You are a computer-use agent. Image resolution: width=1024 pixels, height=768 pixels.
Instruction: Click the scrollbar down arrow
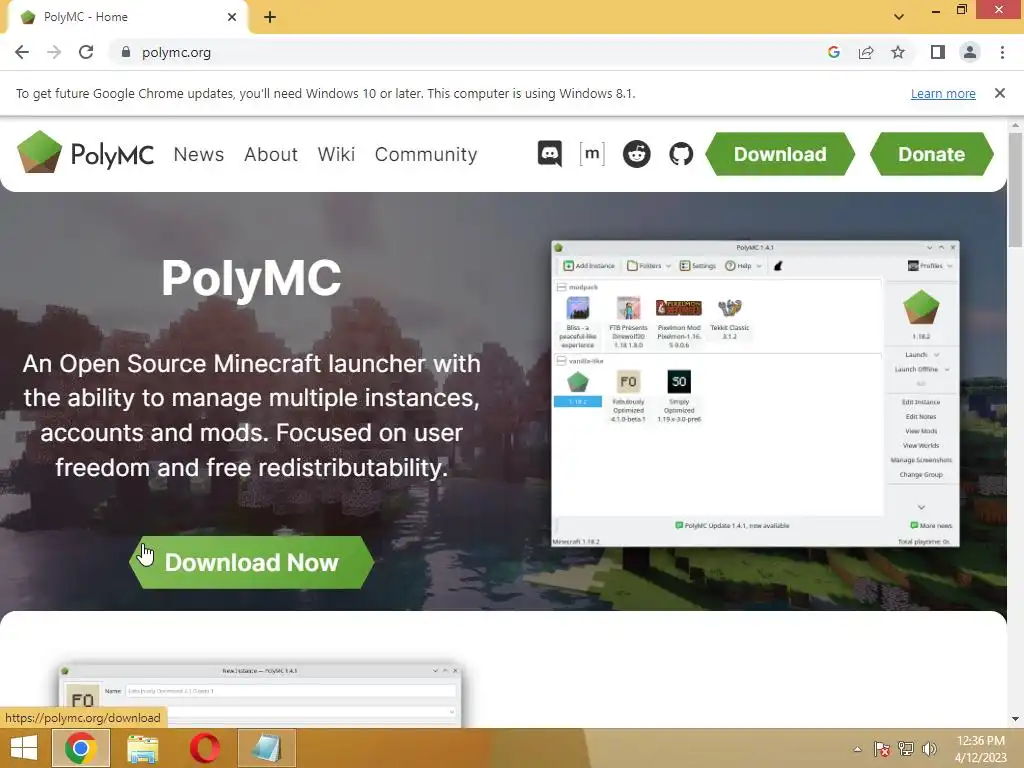point(1015,719)
